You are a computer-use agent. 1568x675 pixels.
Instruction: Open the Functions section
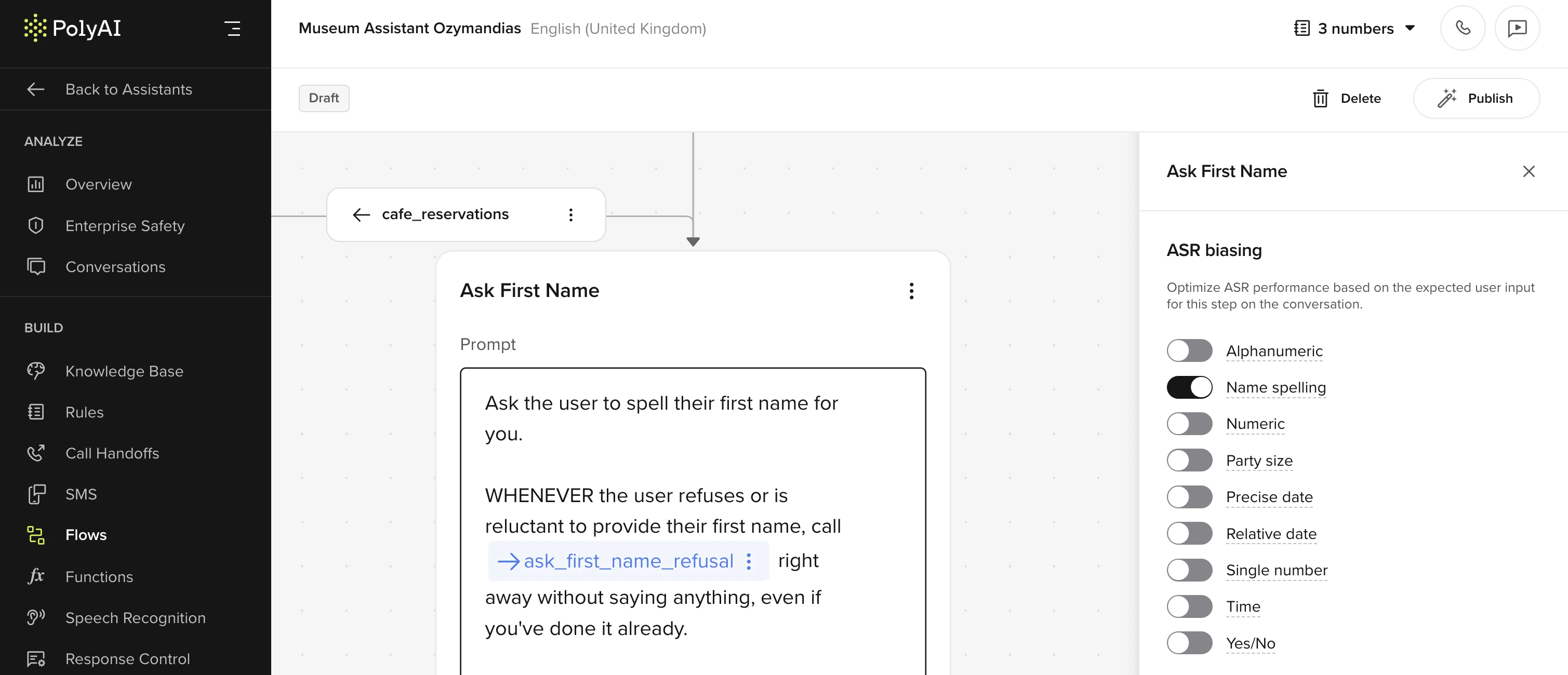tap(99, 576)
